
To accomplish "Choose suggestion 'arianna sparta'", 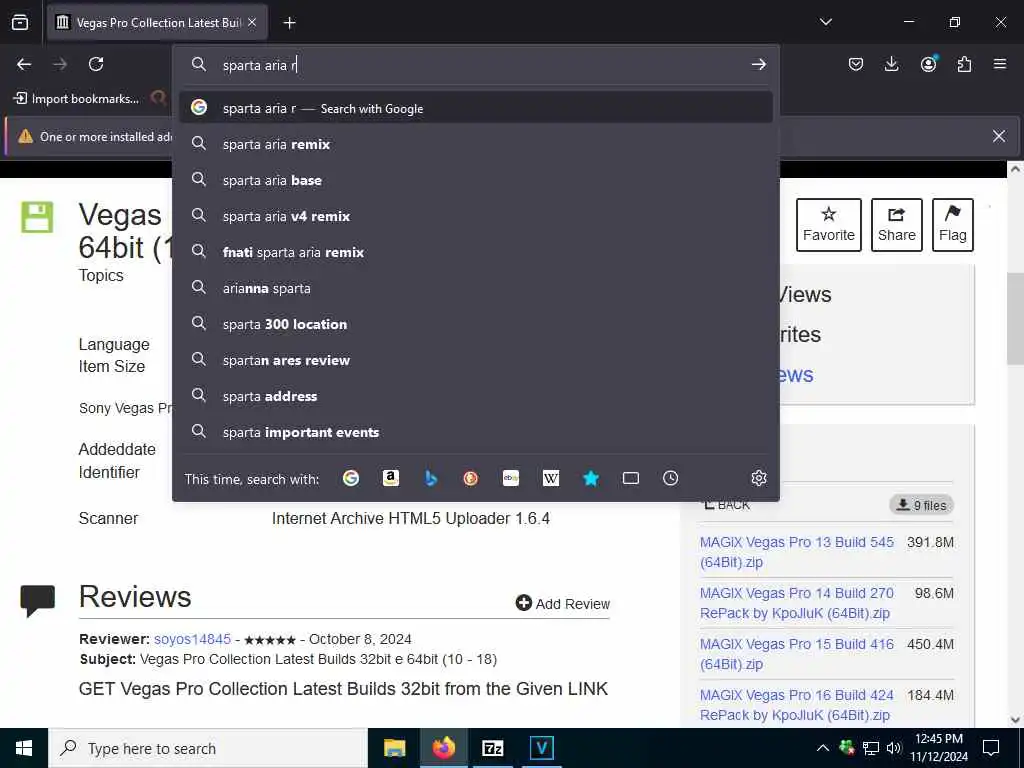I will coord(475,288).
